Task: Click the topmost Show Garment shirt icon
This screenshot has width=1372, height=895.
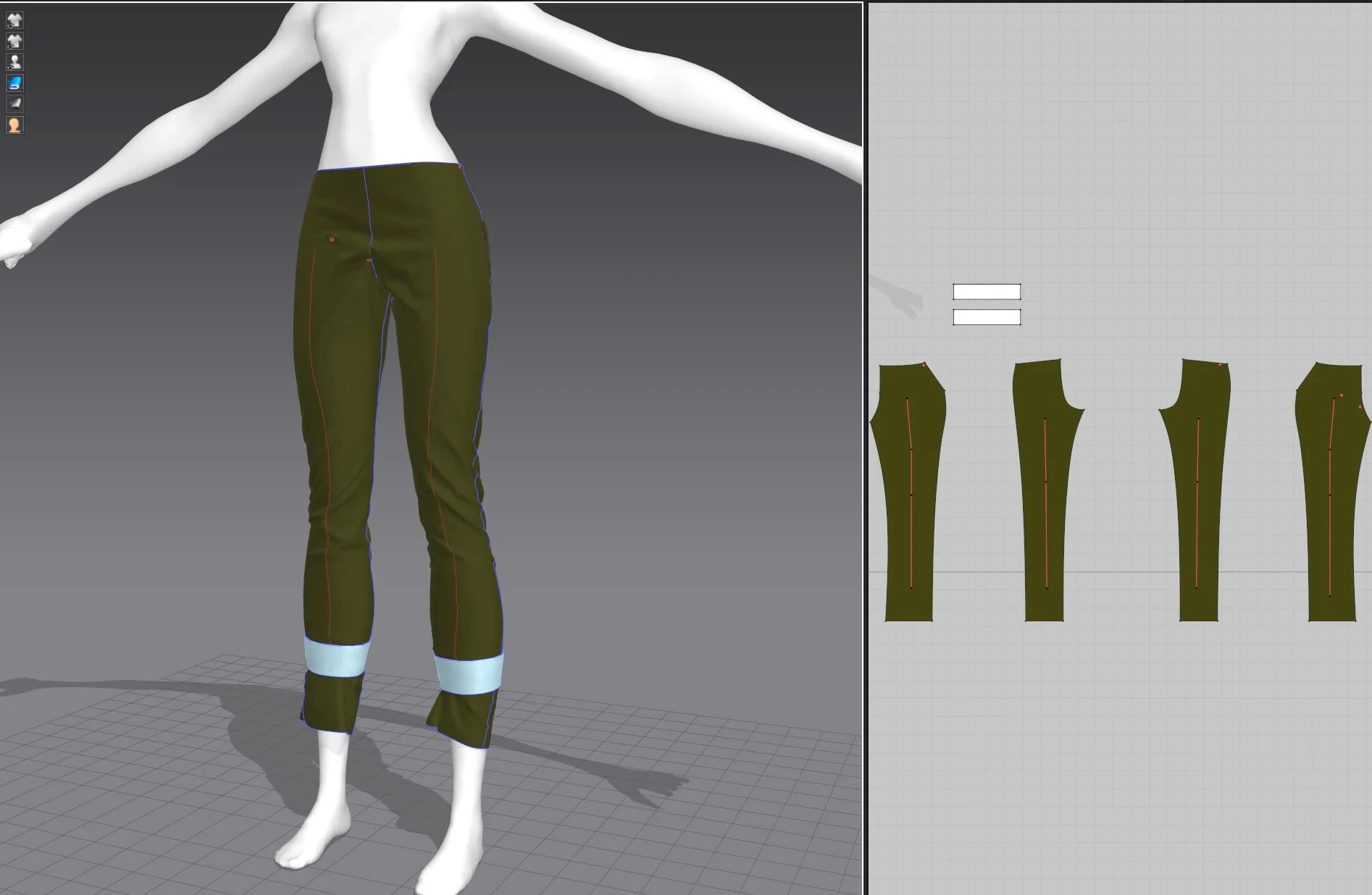Action: (14, 20)
